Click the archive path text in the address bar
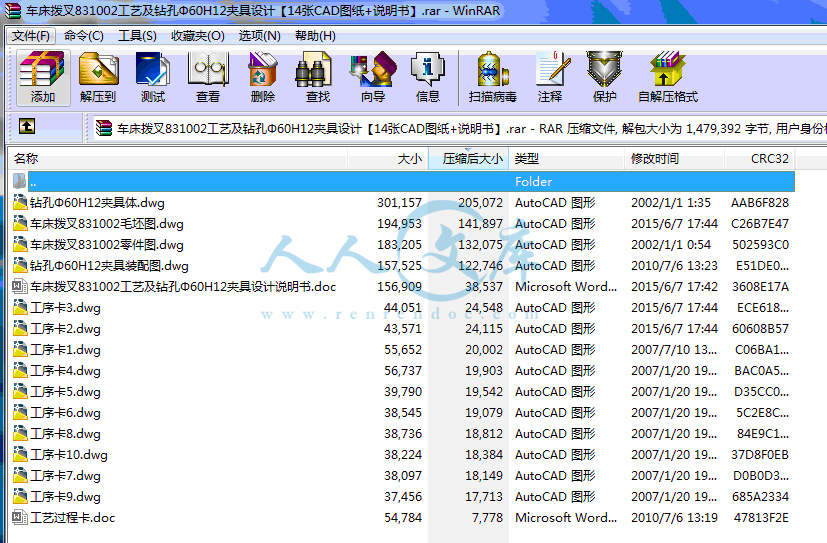This screenshot has height=543, width=827. tap(471, 129)
